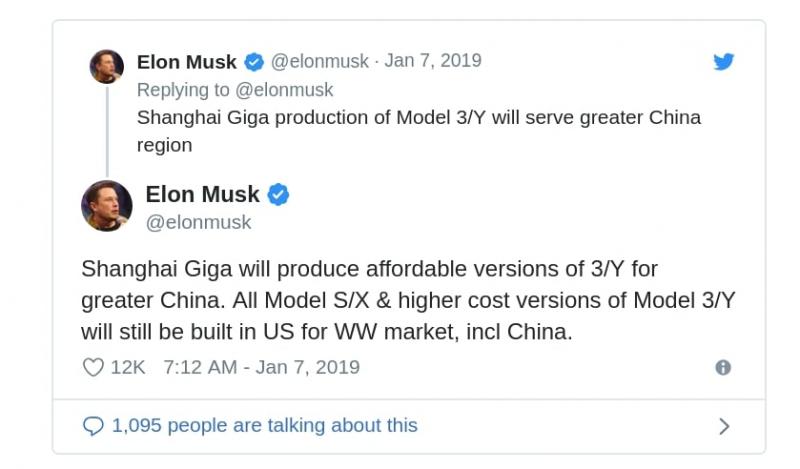Open large Elon Musk profile avatar
Image resolution: width=800 pixels, height=469 pixels.
click(x=107, y=206)
